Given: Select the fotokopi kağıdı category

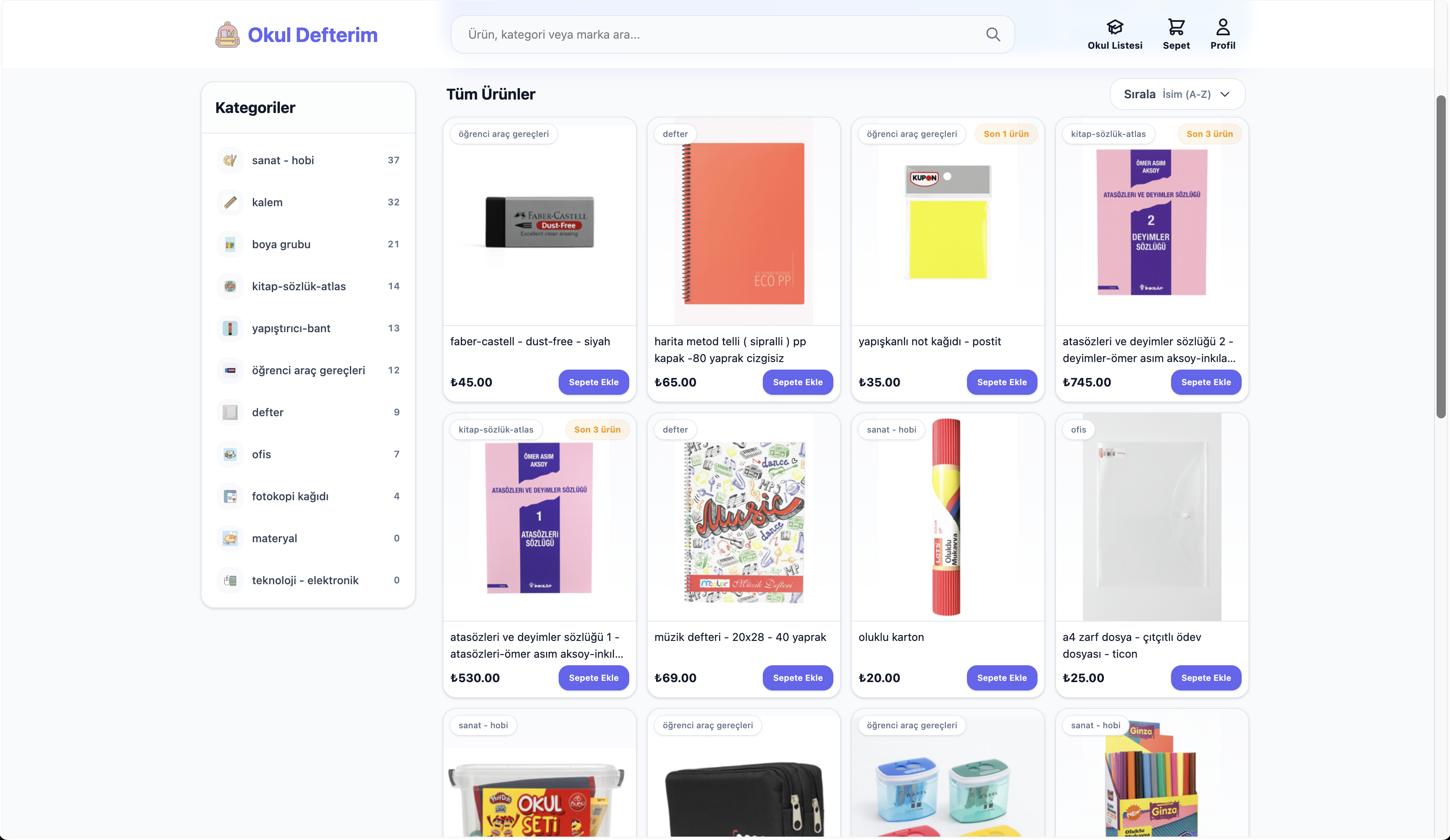Looking at the screenshot, I should click(308, 496).
